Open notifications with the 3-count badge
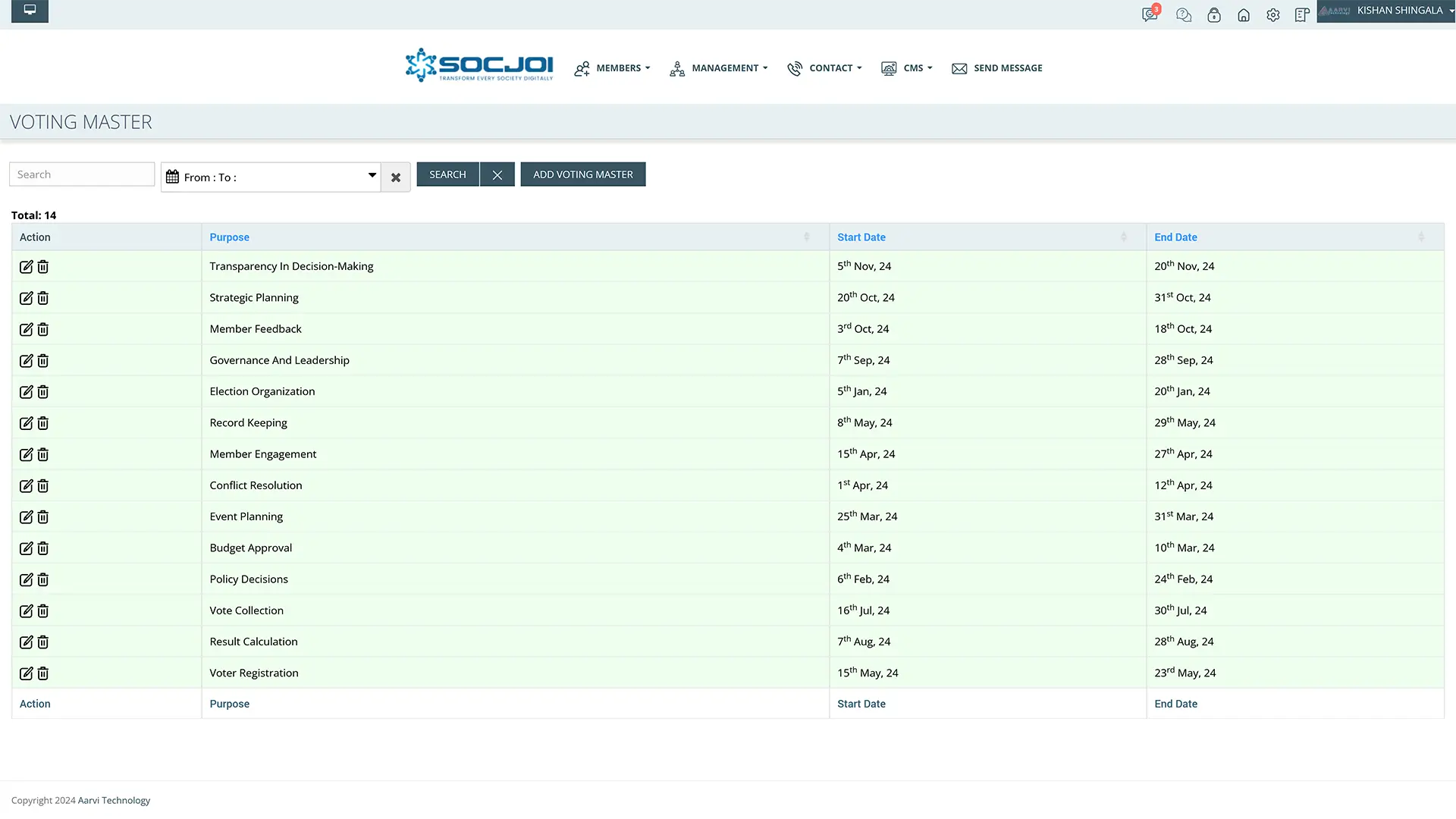This screenshot has height=819, width=1456. click(1149, 14)
